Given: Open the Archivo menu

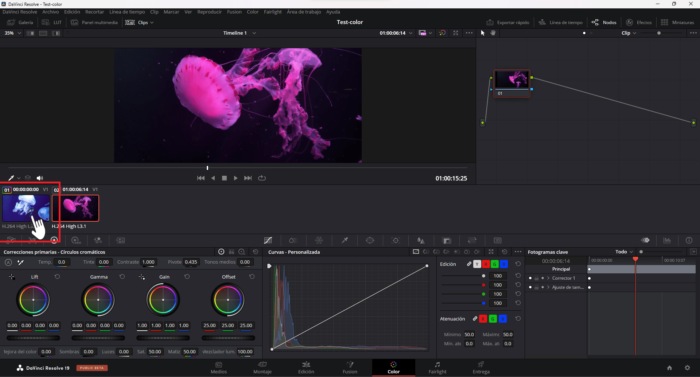Looking at the screenshot, I should point(50,12).
